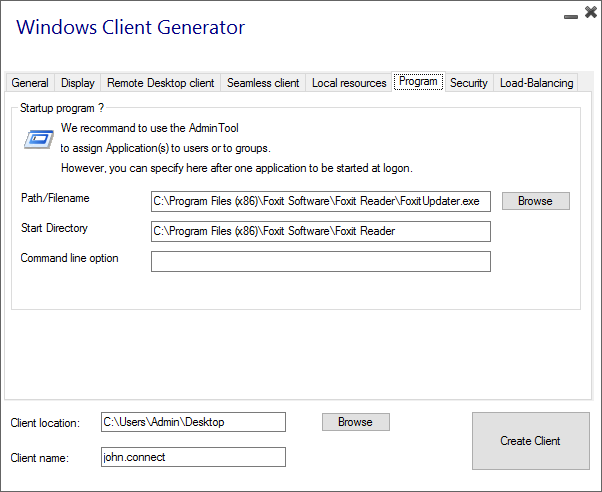
Task: Browse for the startup program path
Action: [x=535, y=201]
